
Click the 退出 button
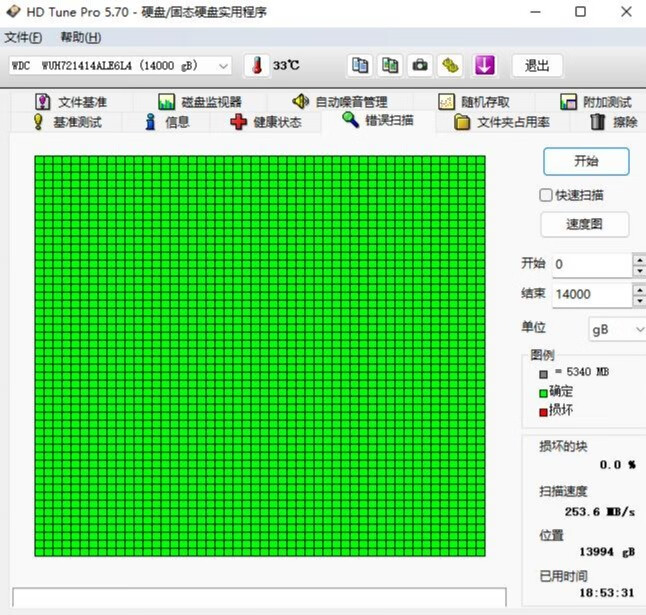point(537,65)
